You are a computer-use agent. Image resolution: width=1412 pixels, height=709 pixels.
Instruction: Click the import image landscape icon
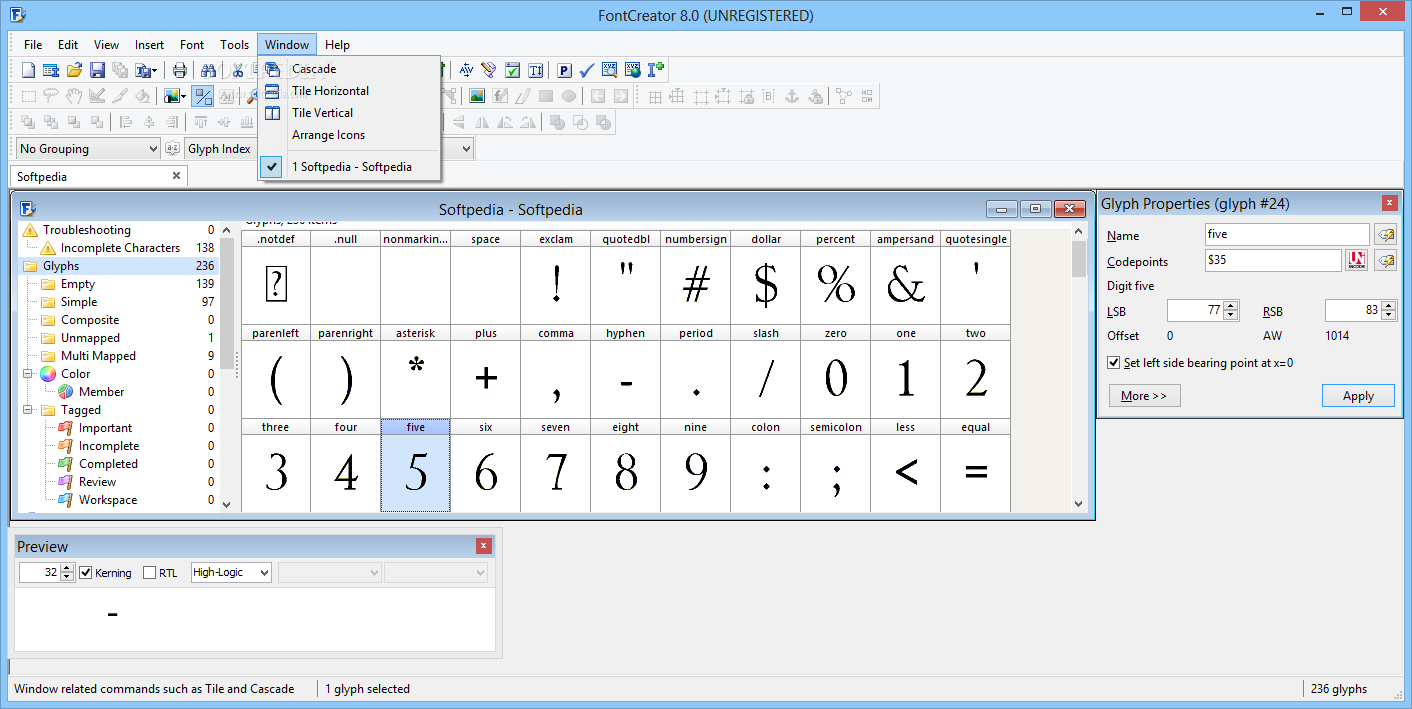coord(477,96)
